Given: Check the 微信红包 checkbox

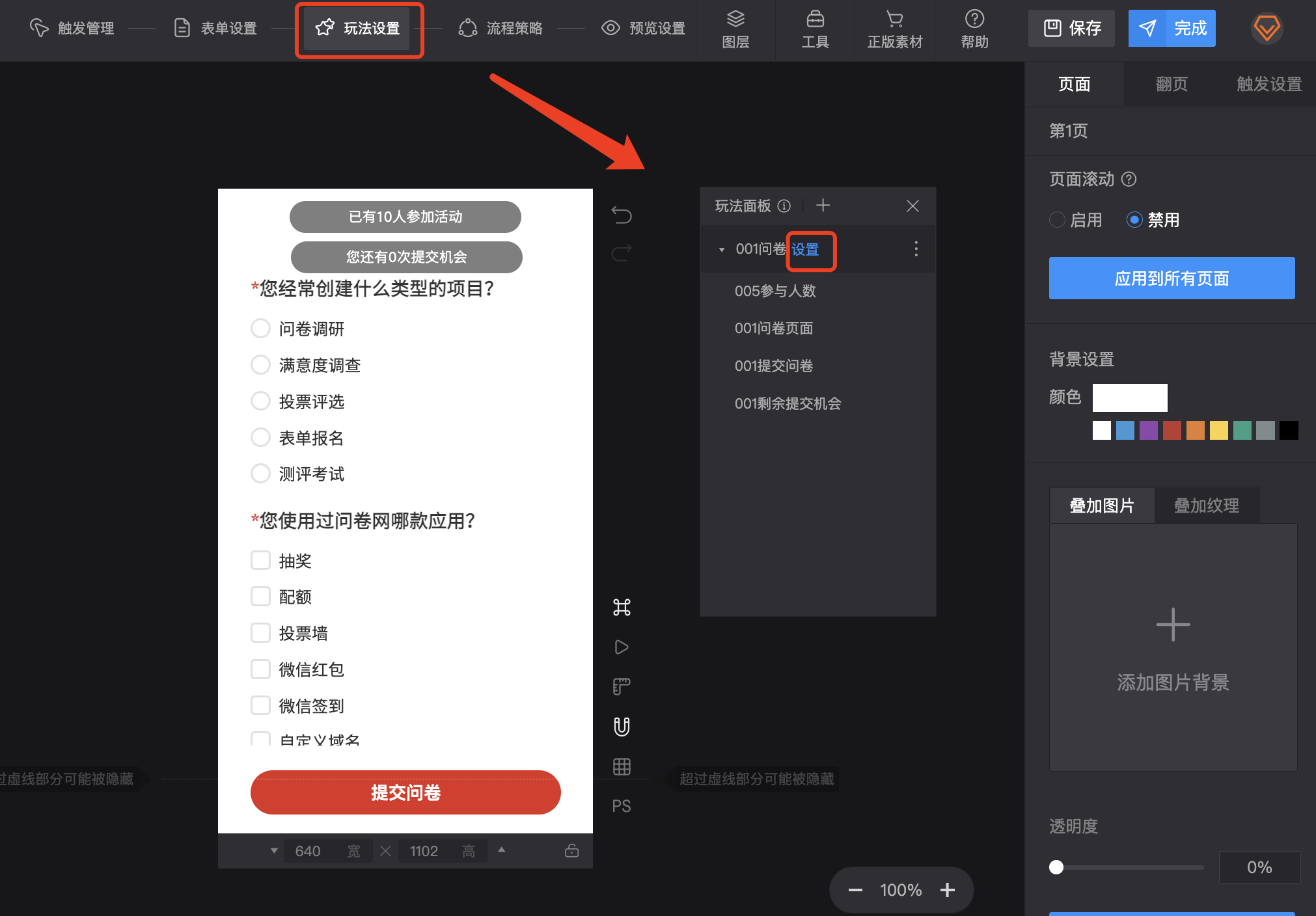Looking at the screenshot, I should (x=260, y=669).
